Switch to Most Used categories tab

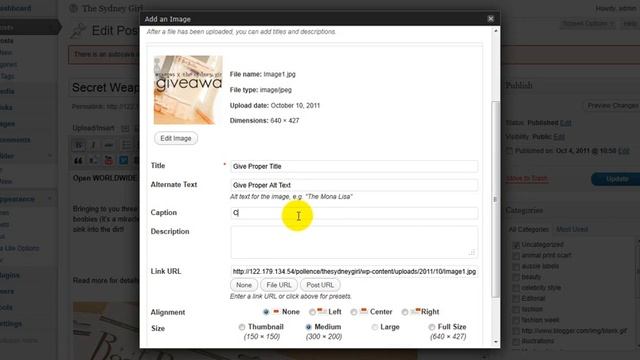tap(572, 229)
